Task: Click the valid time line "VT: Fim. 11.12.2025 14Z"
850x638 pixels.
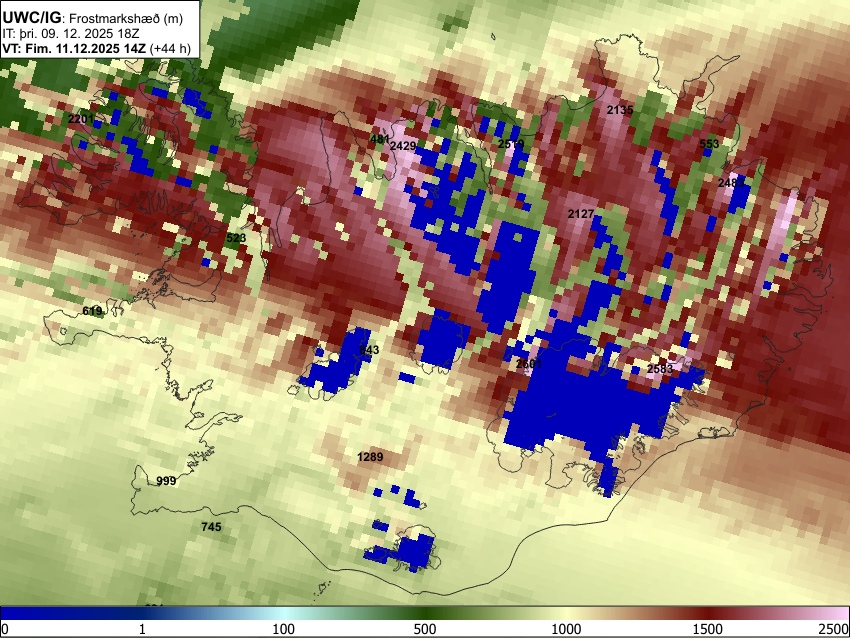Action: [x=74, y=48]
